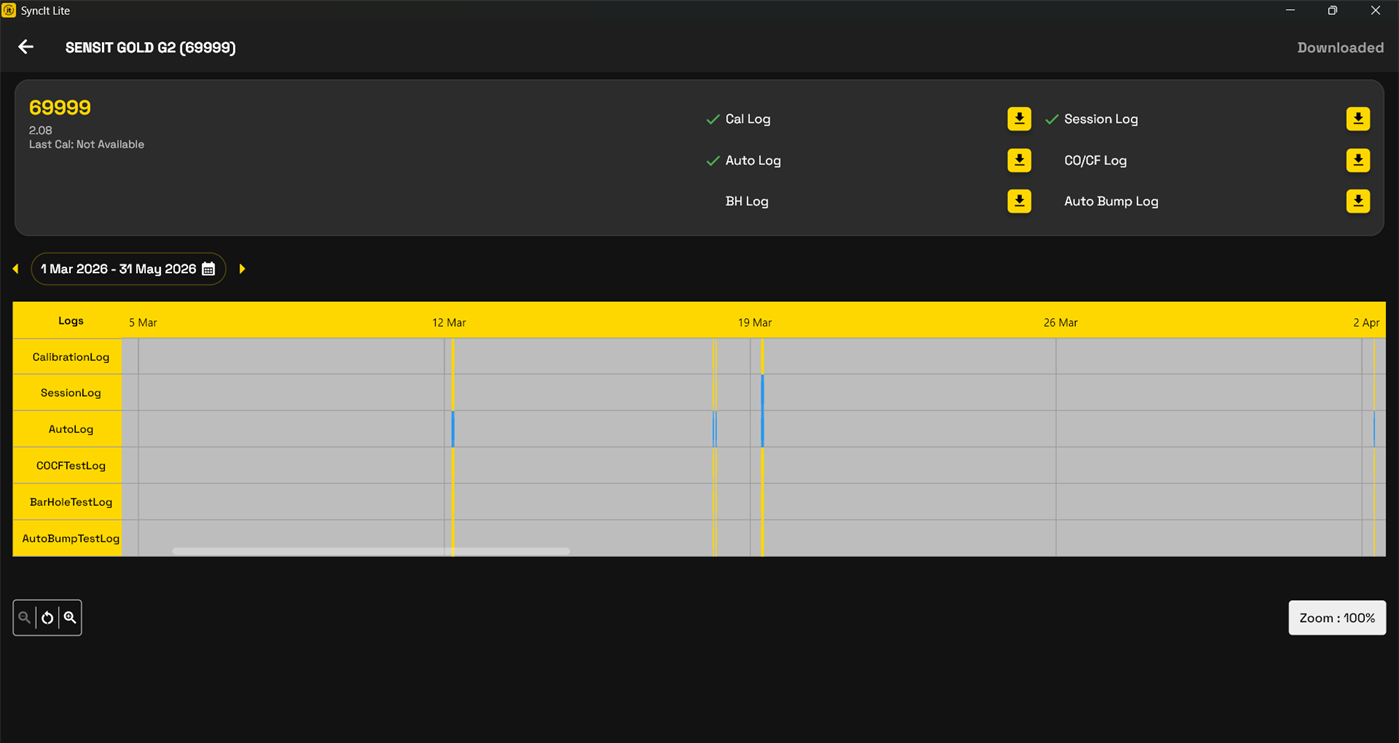Viewport: 1399px width, 743px height.
Task: Click the 26 Mar date header
Action: pyautogui.click(x=1061, y=322)
